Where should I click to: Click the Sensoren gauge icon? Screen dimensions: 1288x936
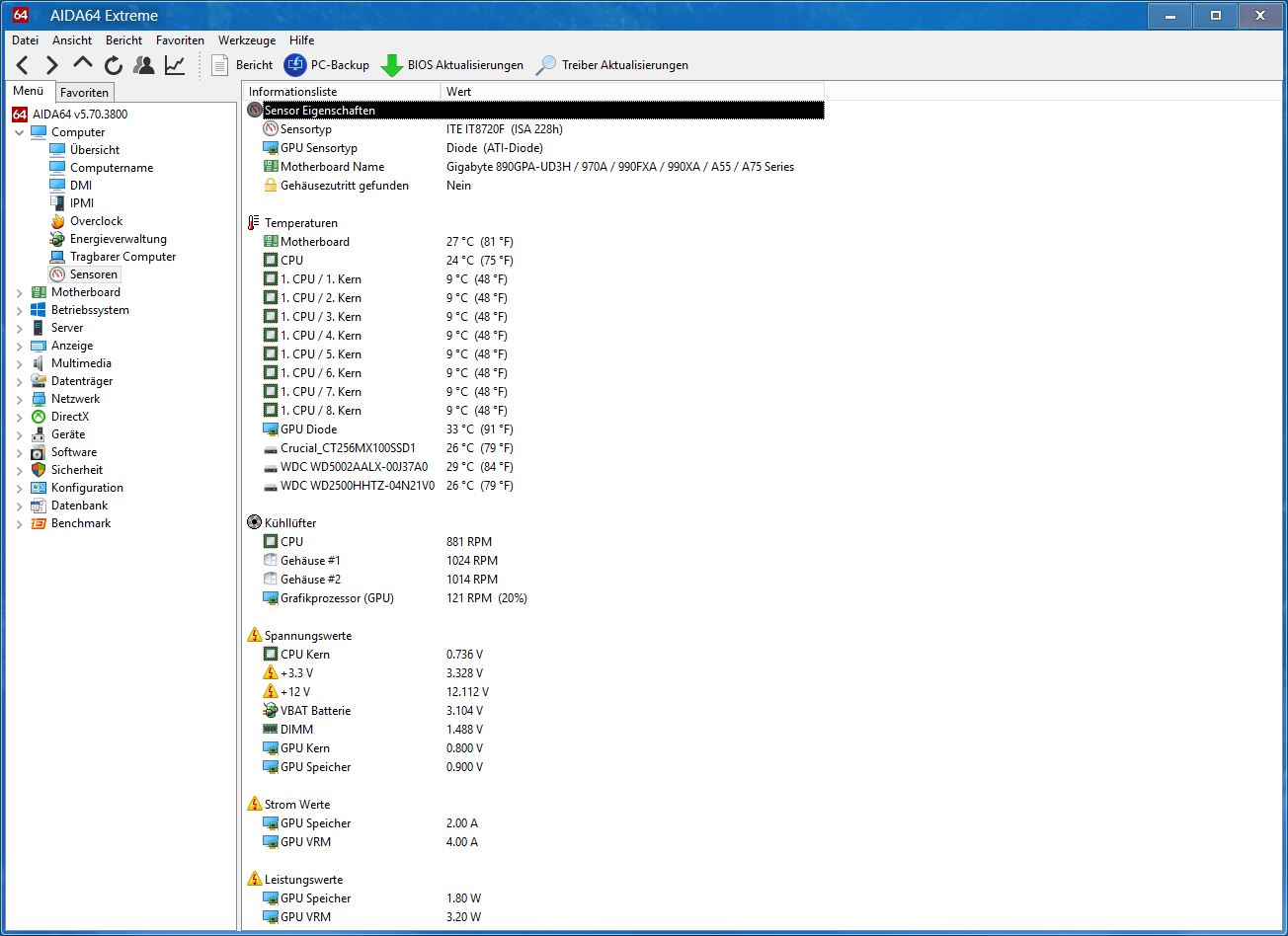click(x=57, y=274)
